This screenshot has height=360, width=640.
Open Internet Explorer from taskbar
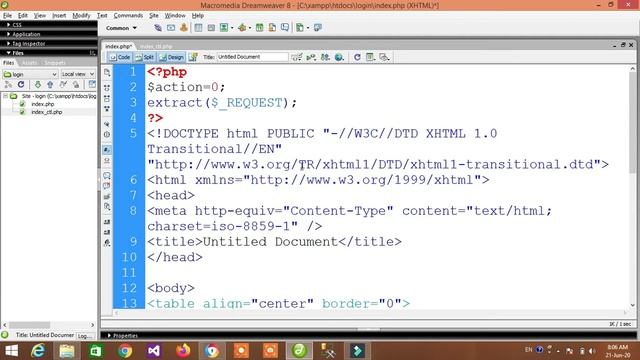click(38, 351)
